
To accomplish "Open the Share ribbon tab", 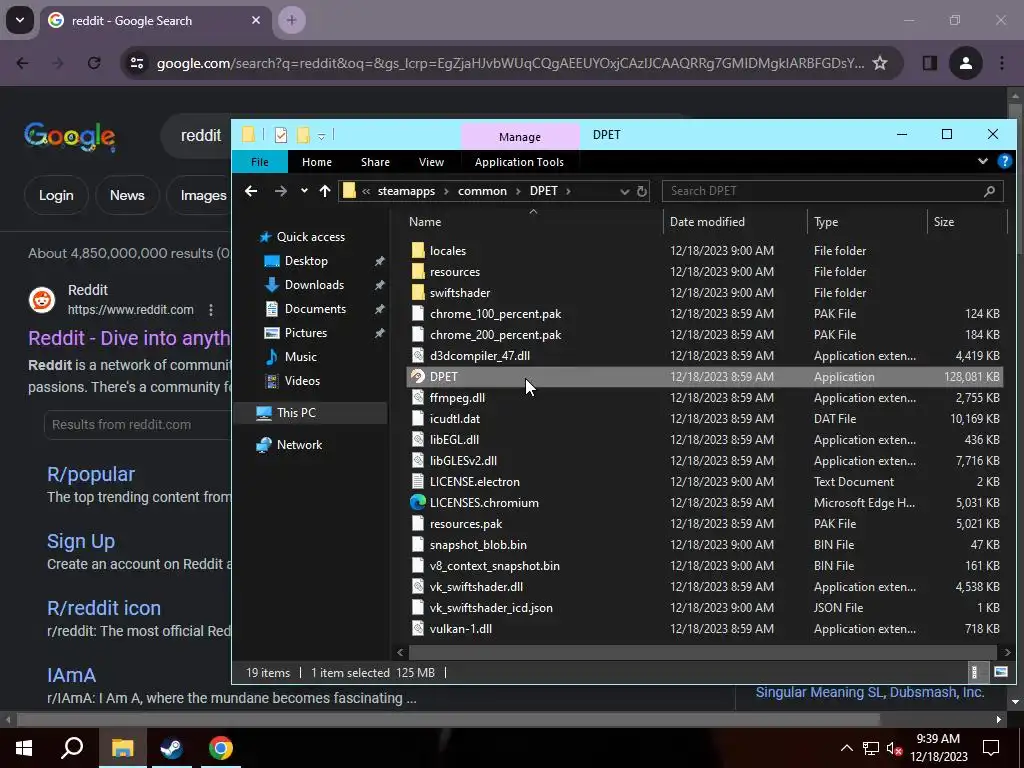I will pyautogui.click(x=375, y=162).
